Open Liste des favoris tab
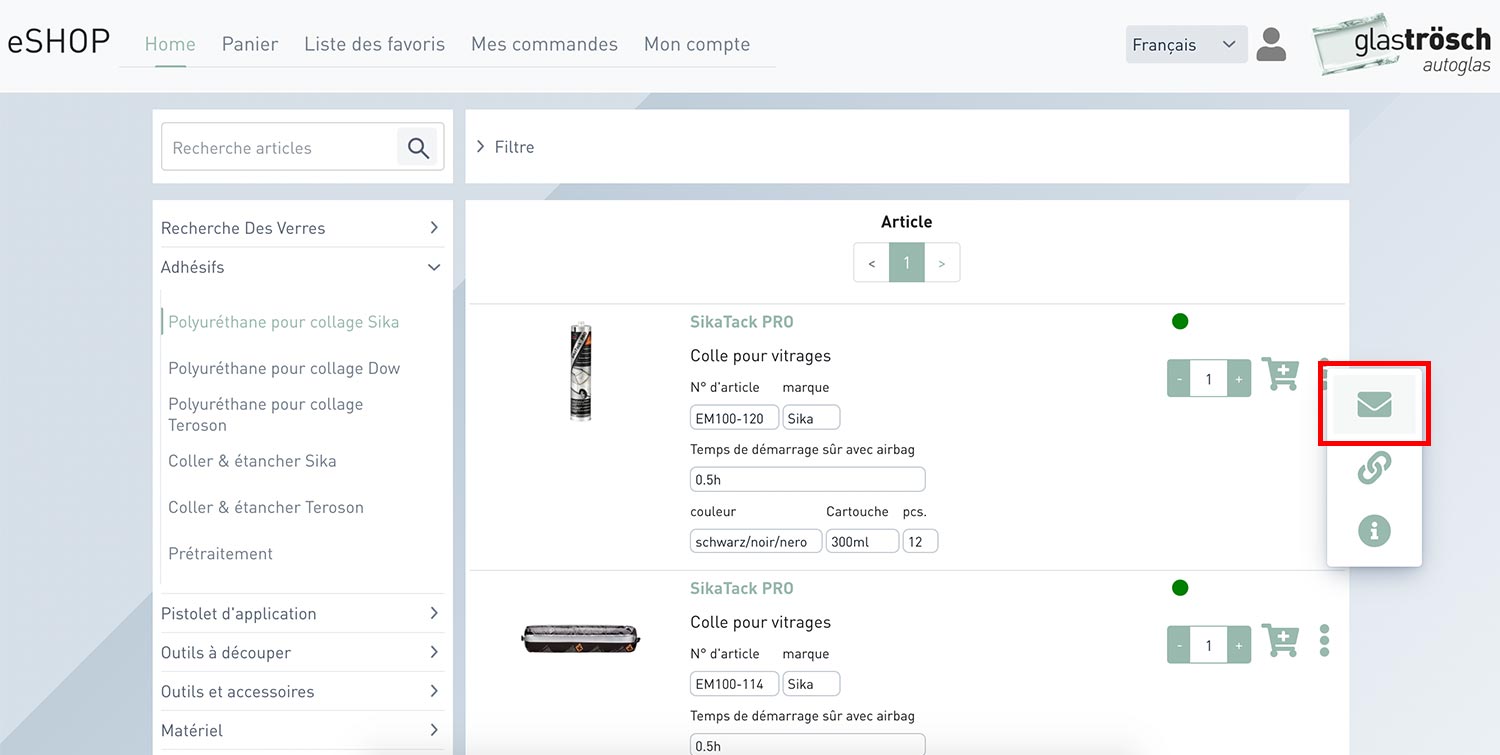The width and height of the screenshot is (1500, 755). pos(374,44)
